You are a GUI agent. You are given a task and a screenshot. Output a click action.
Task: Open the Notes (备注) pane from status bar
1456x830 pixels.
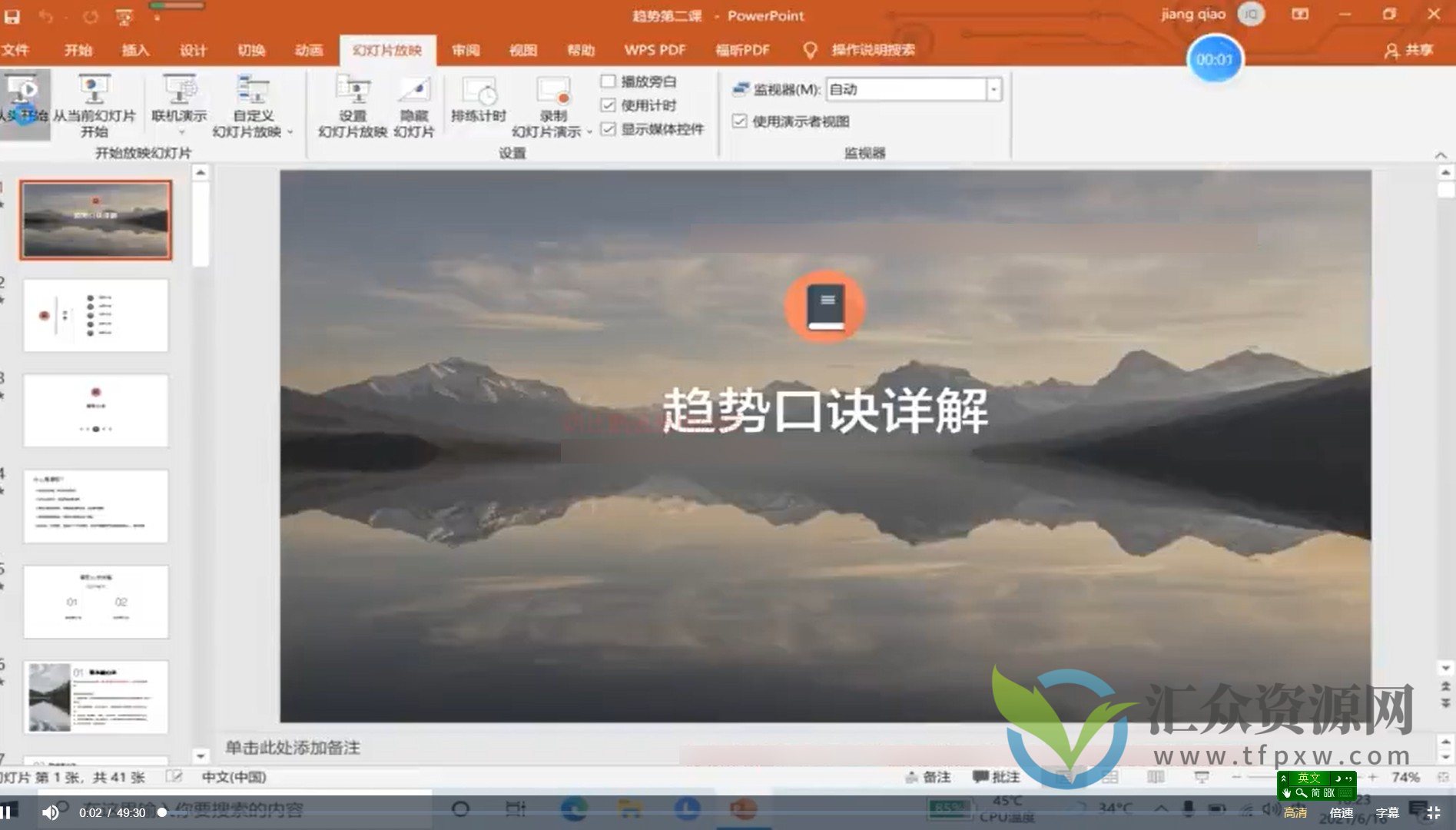pyautogui.click(x=928, y=777)
